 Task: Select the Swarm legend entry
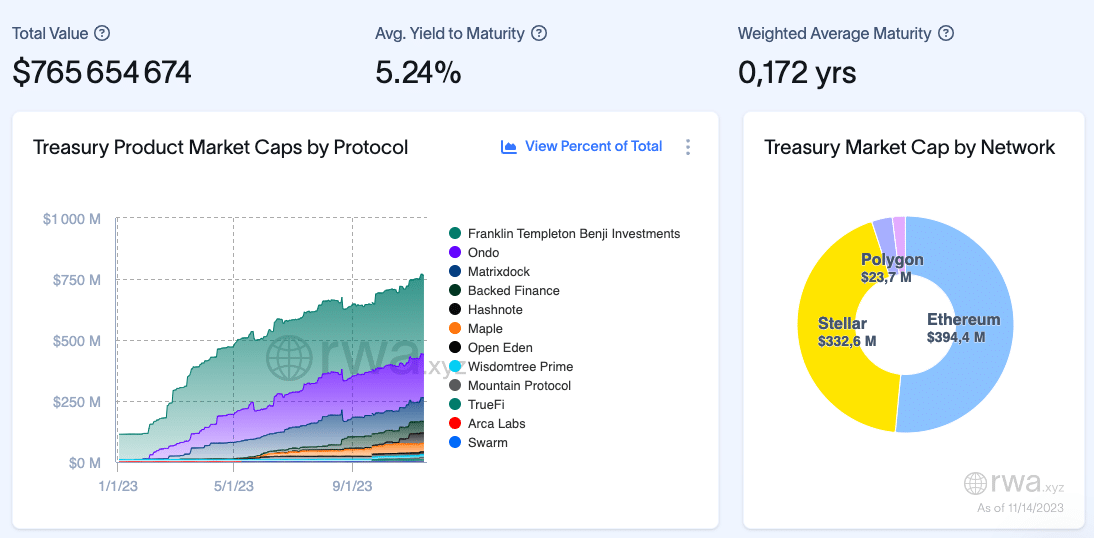pyautogui.click(x=487, y=443)
